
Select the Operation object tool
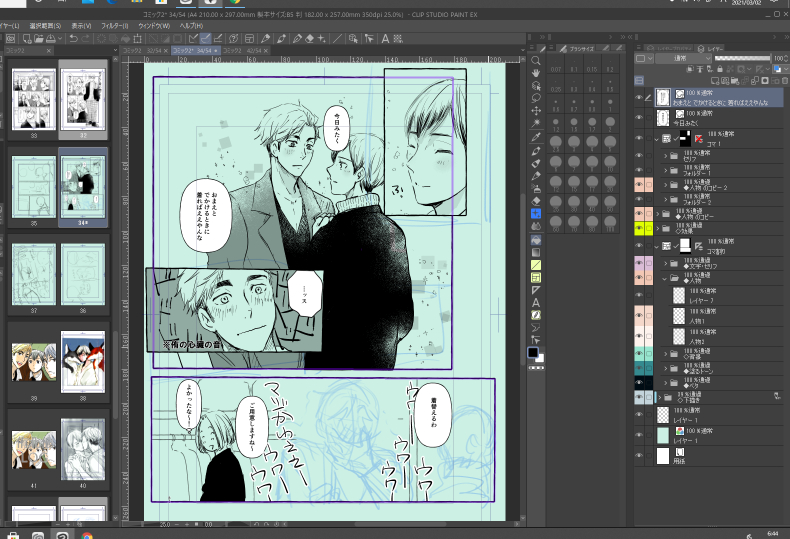pos(536,86)
